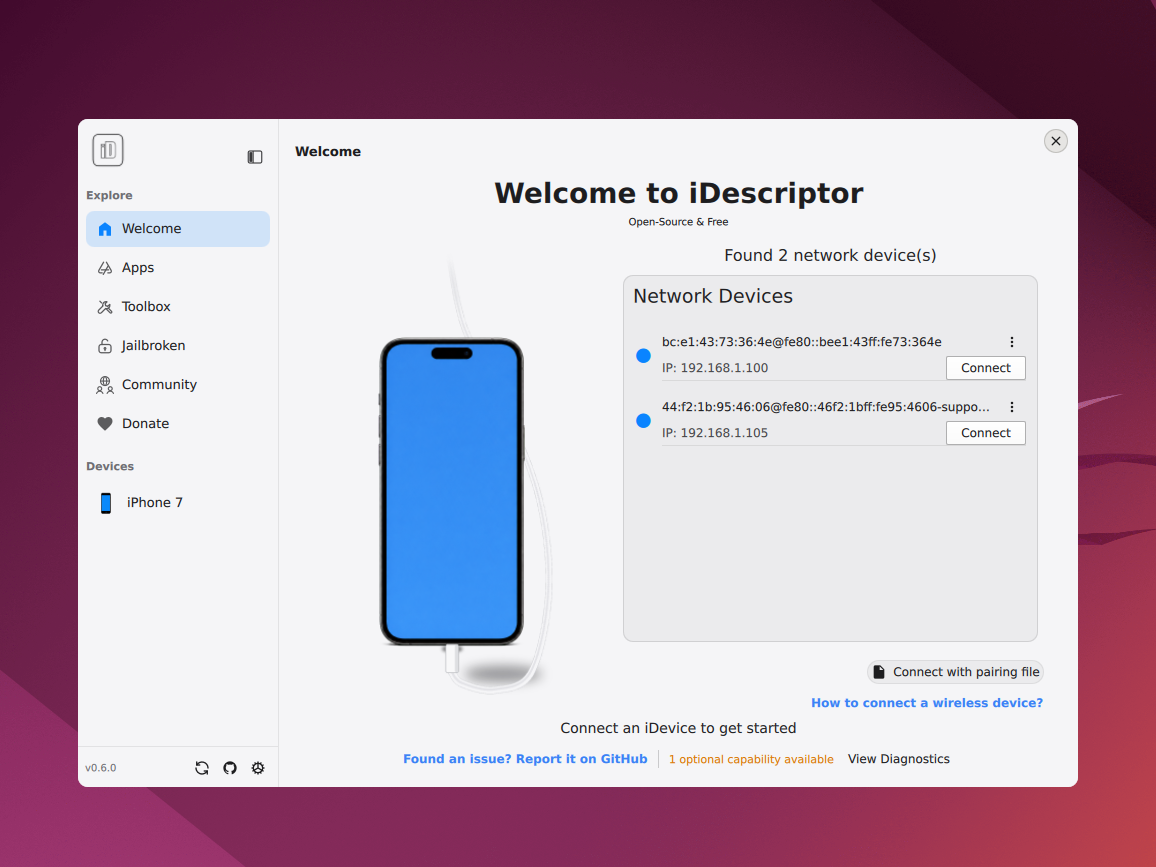Click the heart icon beside Donate
1156x867 pixels.
coord(105,424)
